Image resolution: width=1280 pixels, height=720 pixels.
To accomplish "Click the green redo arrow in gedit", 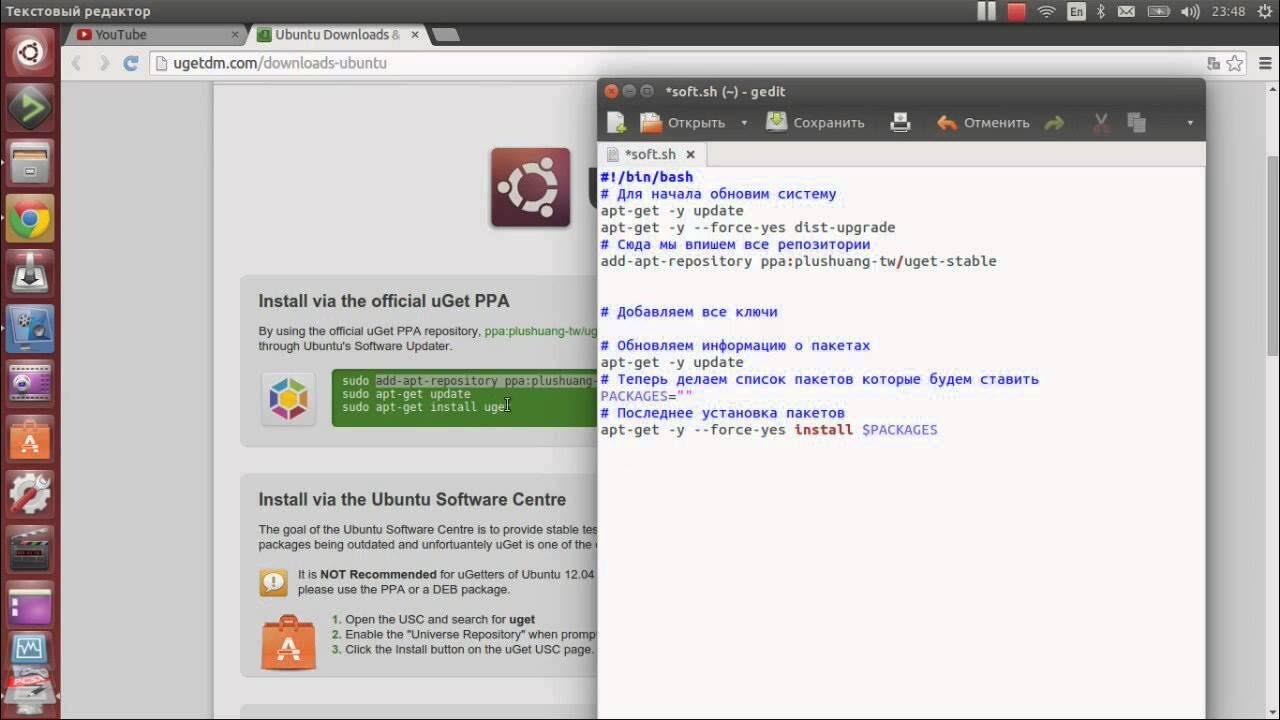I will [x=1054, y=123].
